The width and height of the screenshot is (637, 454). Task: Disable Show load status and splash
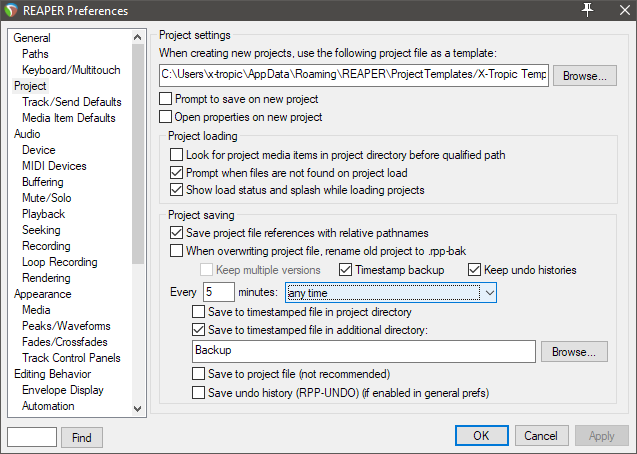coord(176,190)
